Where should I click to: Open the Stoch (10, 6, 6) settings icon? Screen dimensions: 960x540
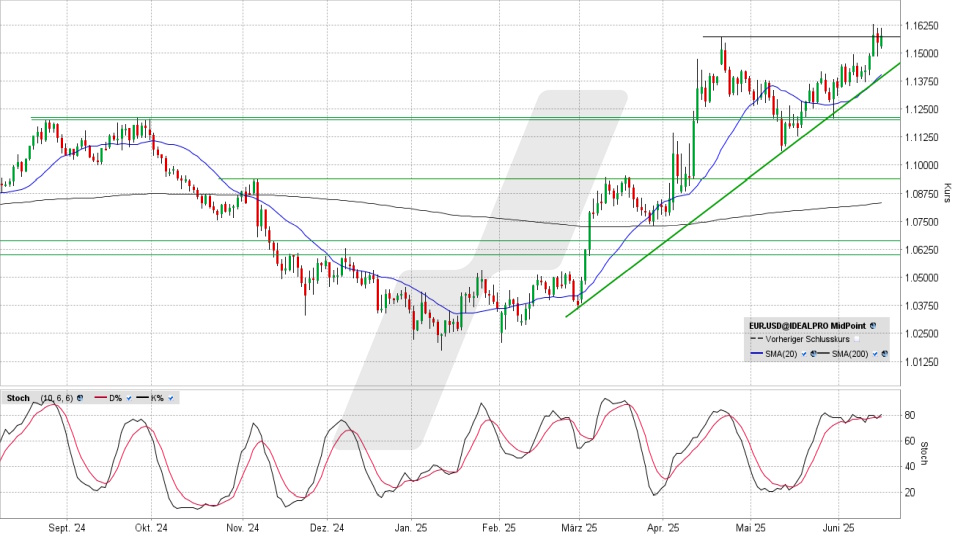click(80, 398)
